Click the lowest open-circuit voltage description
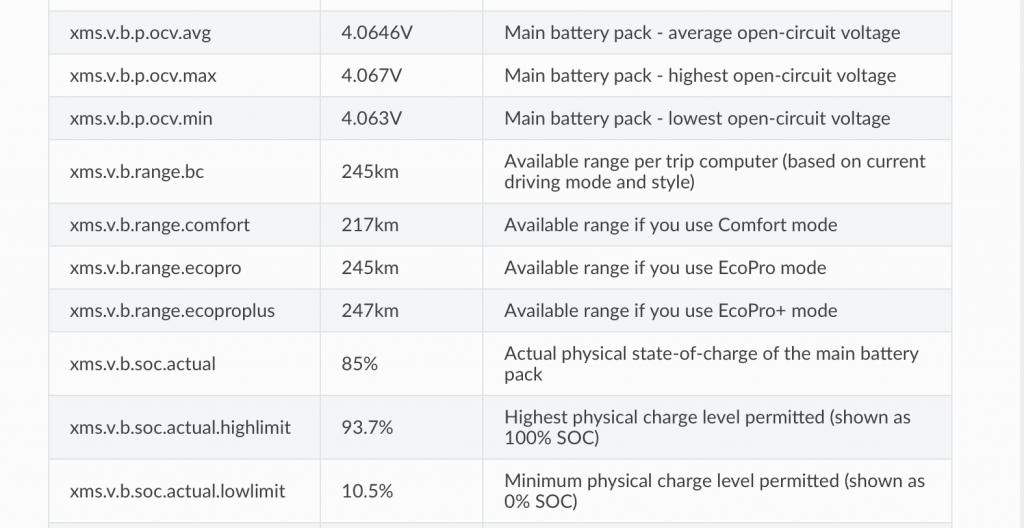 [697, 119]
